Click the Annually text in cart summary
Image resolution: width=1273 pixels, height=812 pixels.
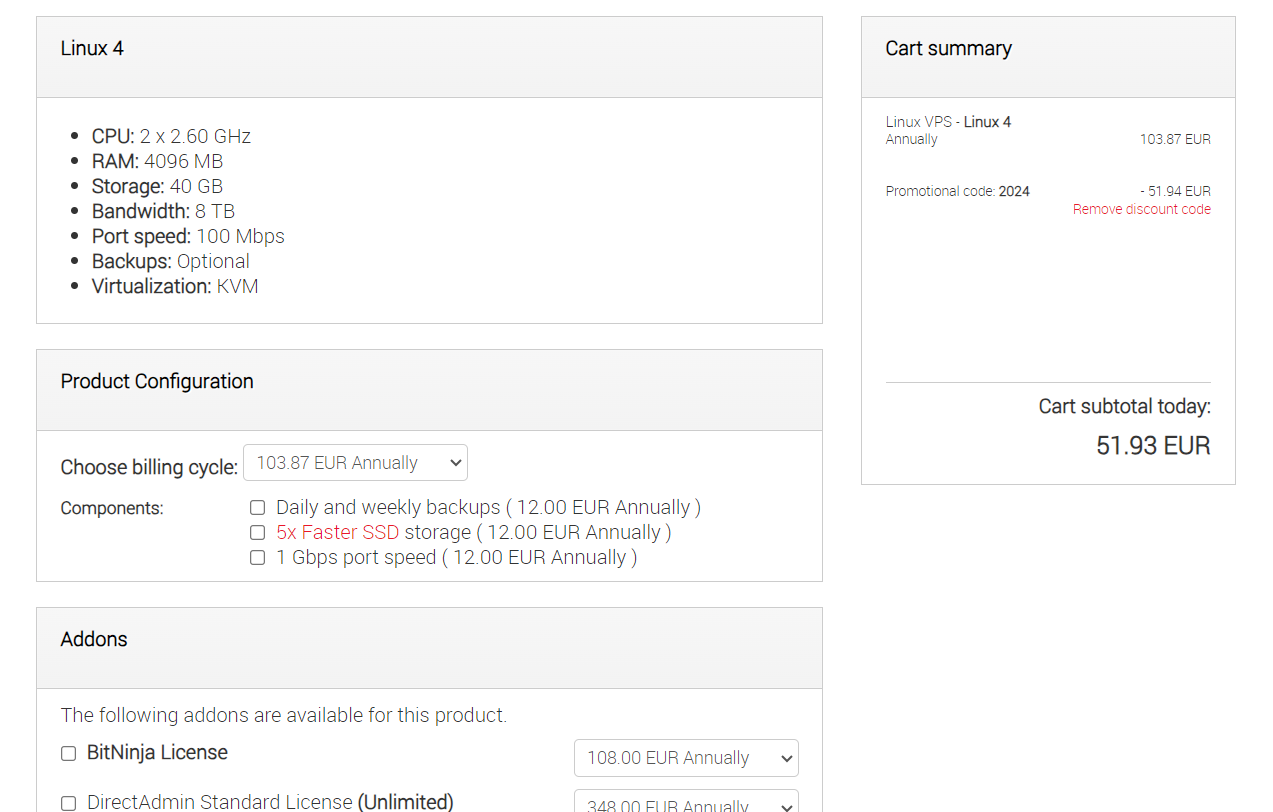911,139
